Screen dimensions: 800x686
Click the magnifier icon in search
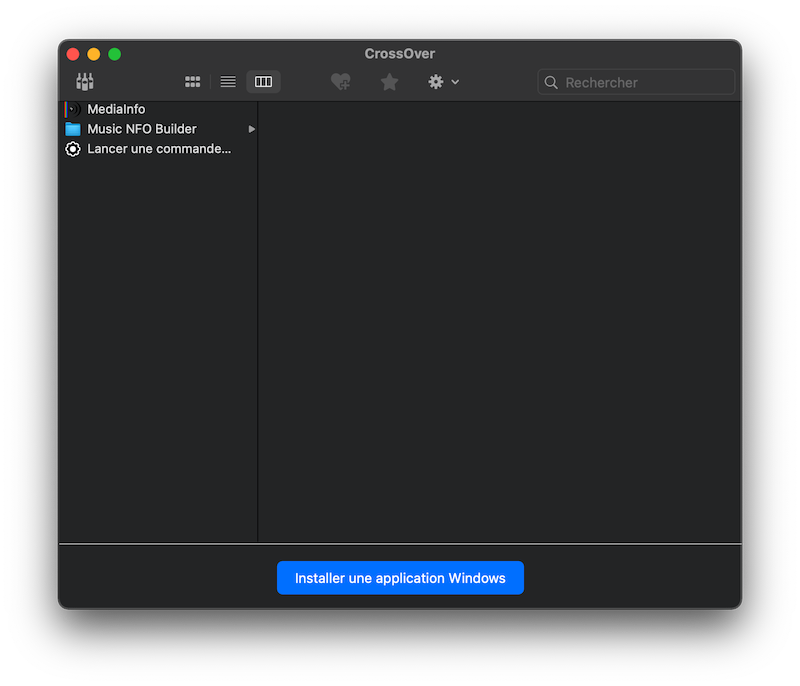[551, 82]
